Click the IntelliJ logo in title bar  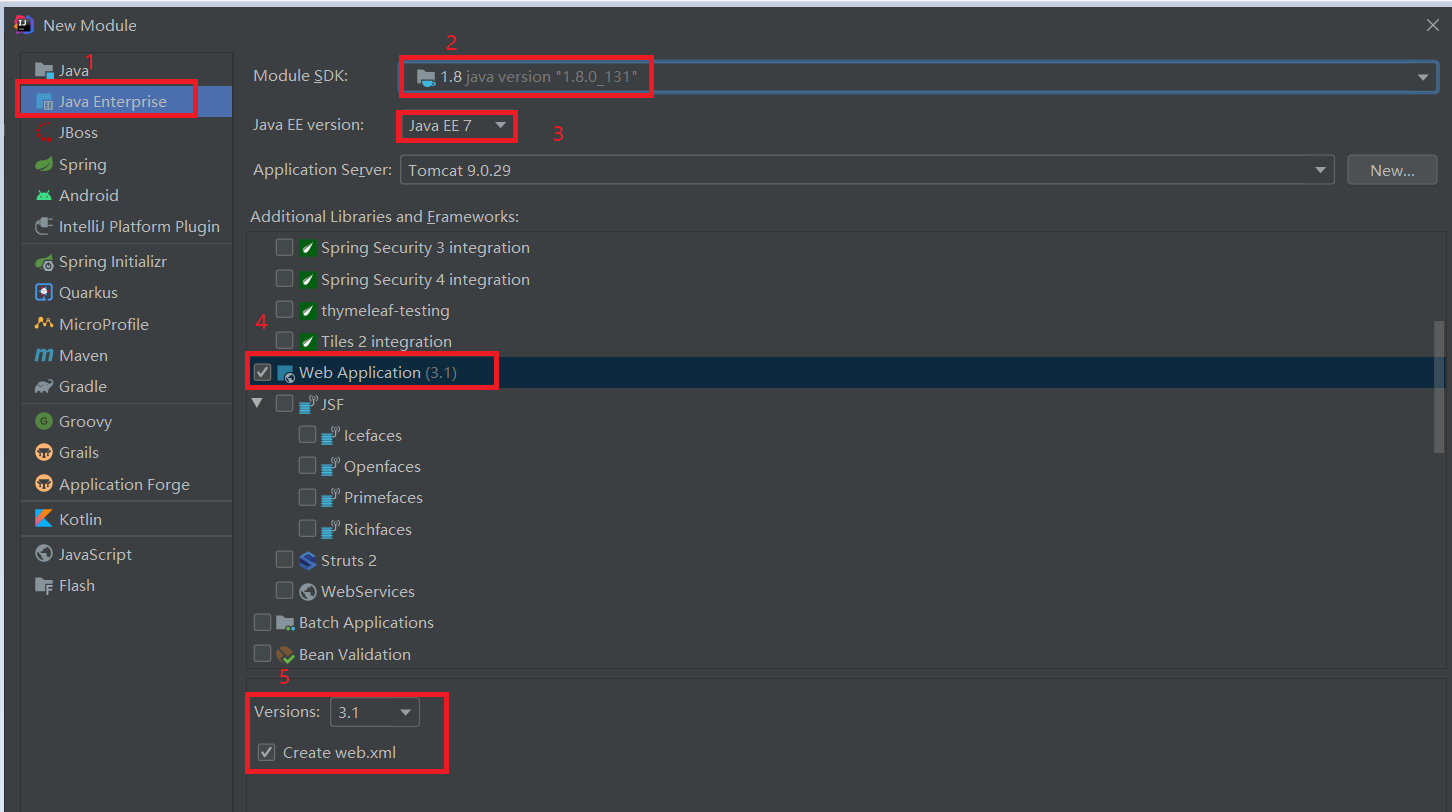pyautogui.click(x=24, y=24)
